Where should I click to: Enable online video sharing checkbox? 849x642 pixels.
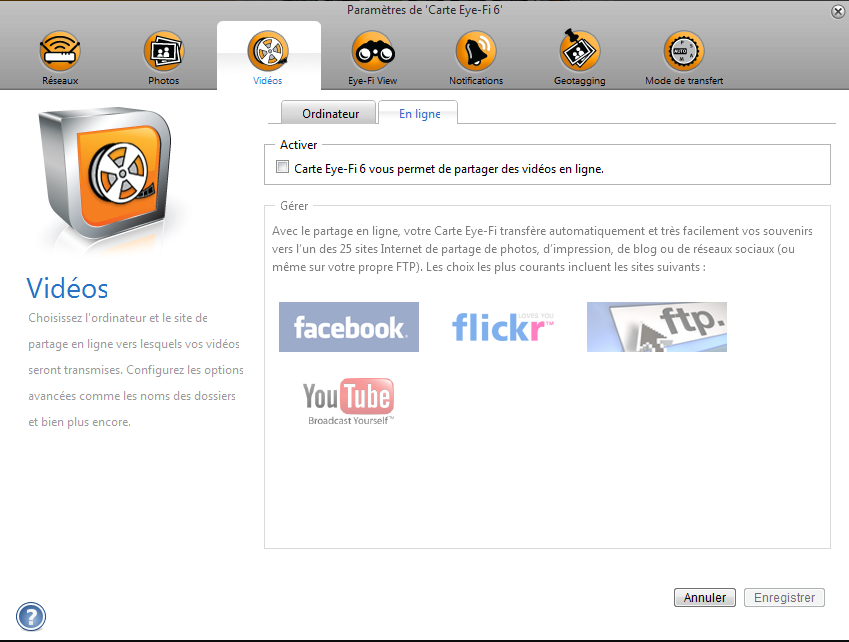(x=283, y=168)
